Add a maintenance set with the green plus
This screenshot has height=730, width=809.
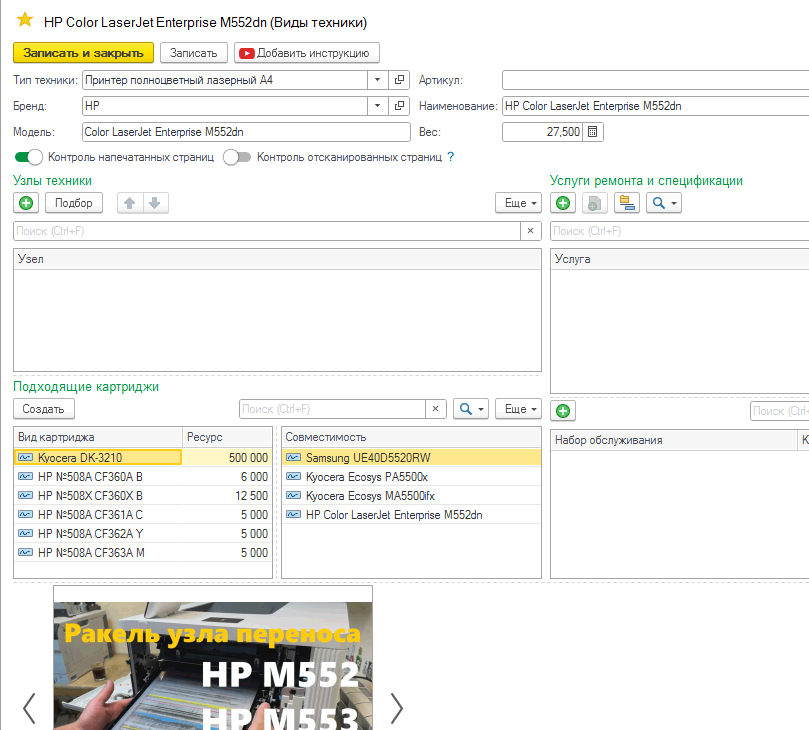[x=563, y=411]
